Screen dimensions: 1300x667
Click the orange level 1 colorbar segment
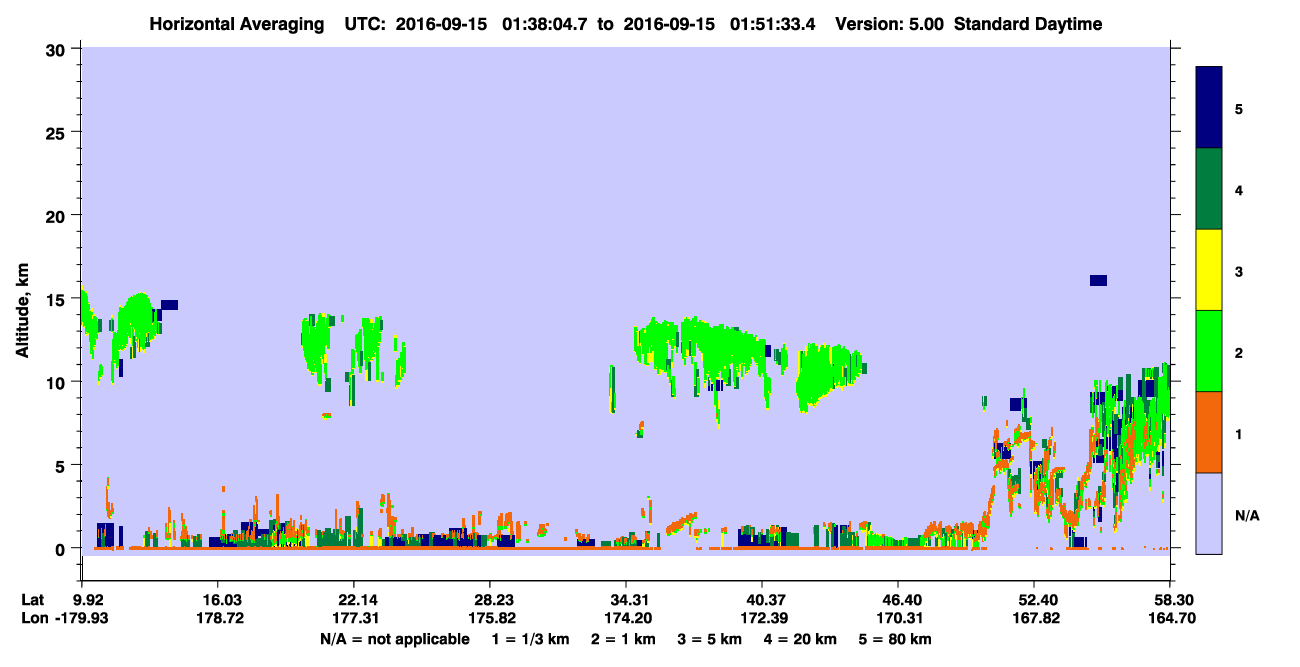(x=1209, y=432)
